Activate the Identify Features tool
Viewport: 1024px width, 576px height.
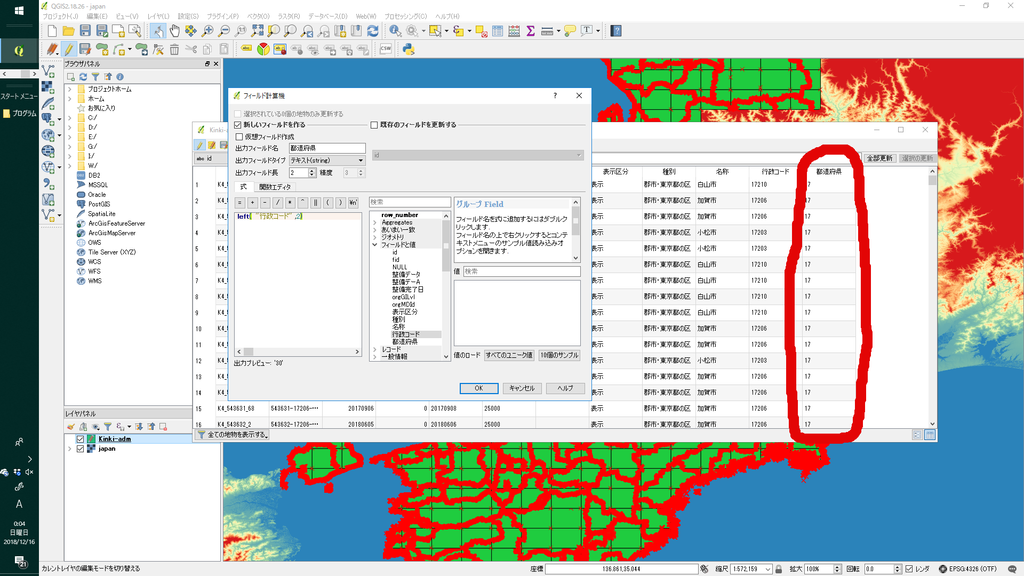pos(395,31)
